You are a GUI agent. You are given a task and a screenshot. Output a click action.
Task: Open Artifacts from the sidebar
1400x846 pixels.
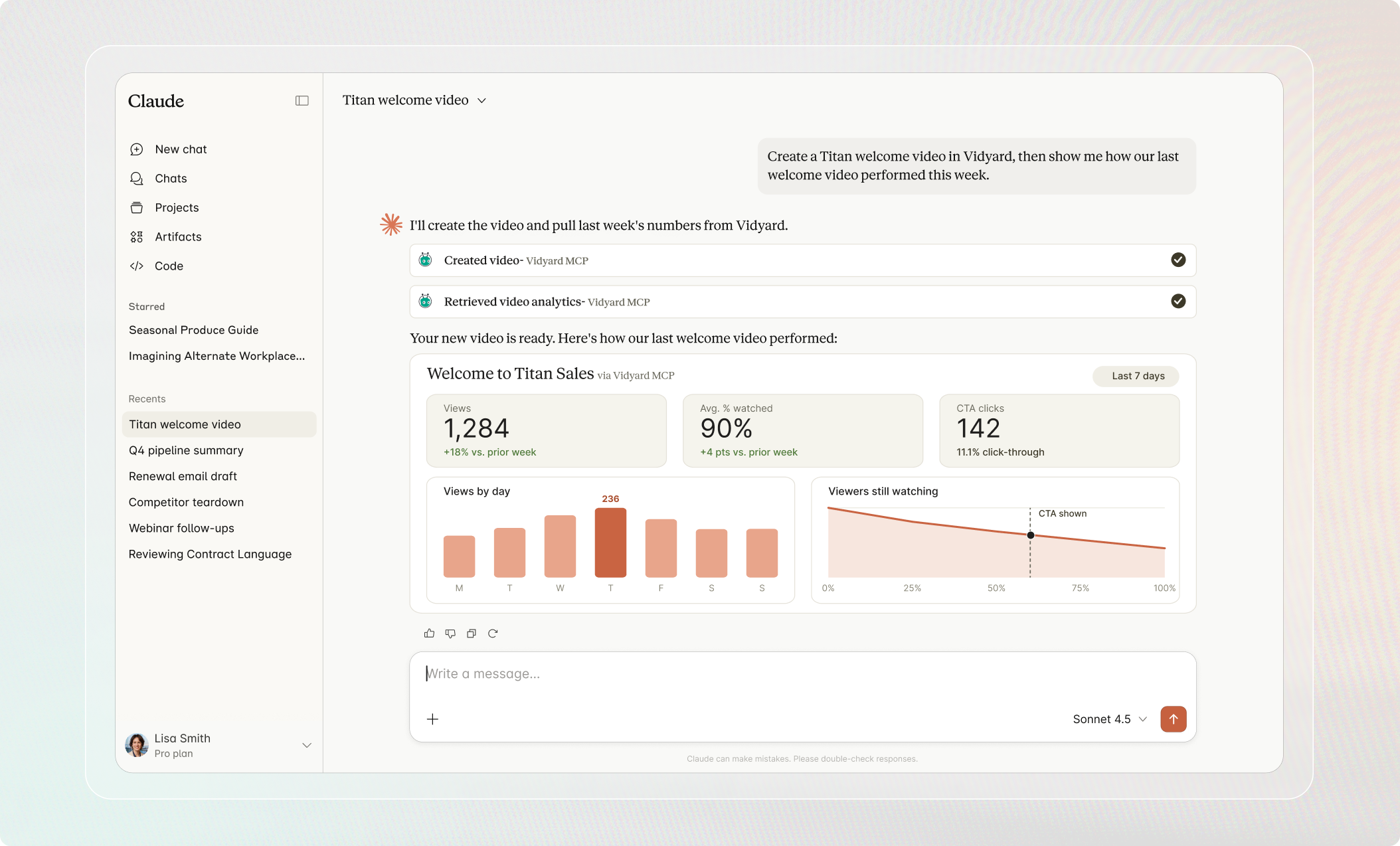(178, 237)
